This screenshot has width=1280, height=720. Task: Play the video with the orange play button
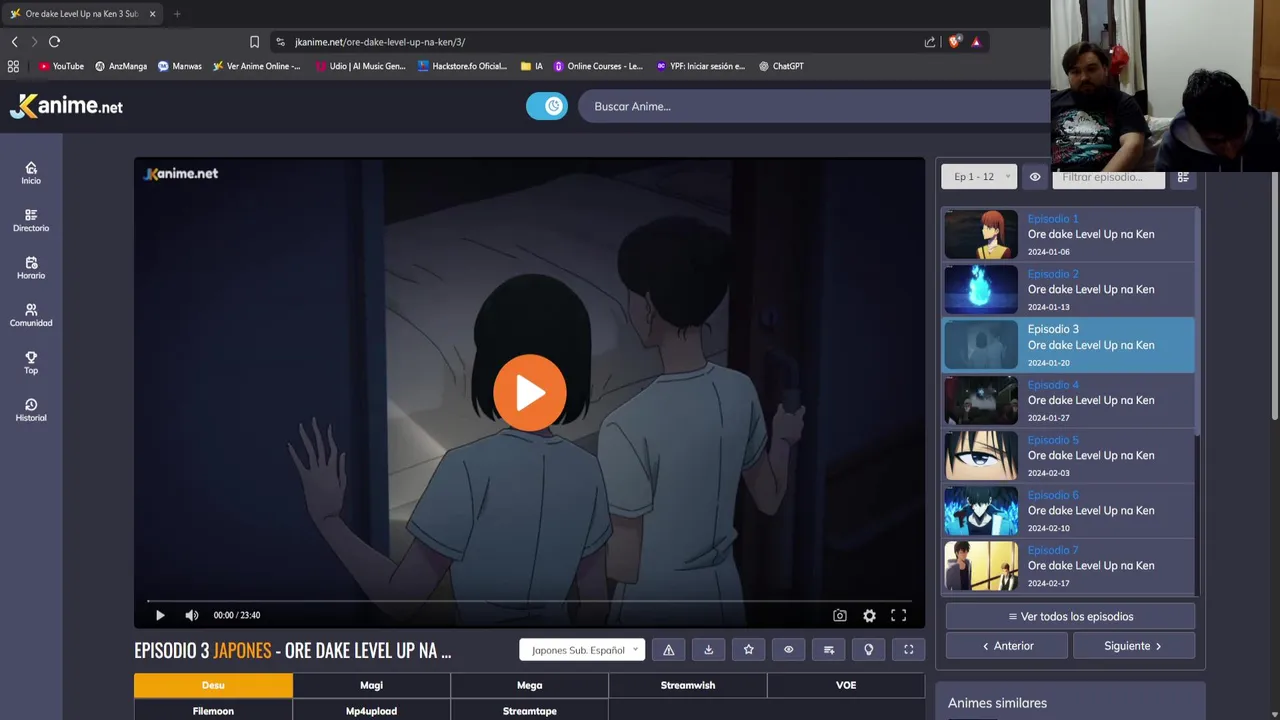(x=530, y=393)
